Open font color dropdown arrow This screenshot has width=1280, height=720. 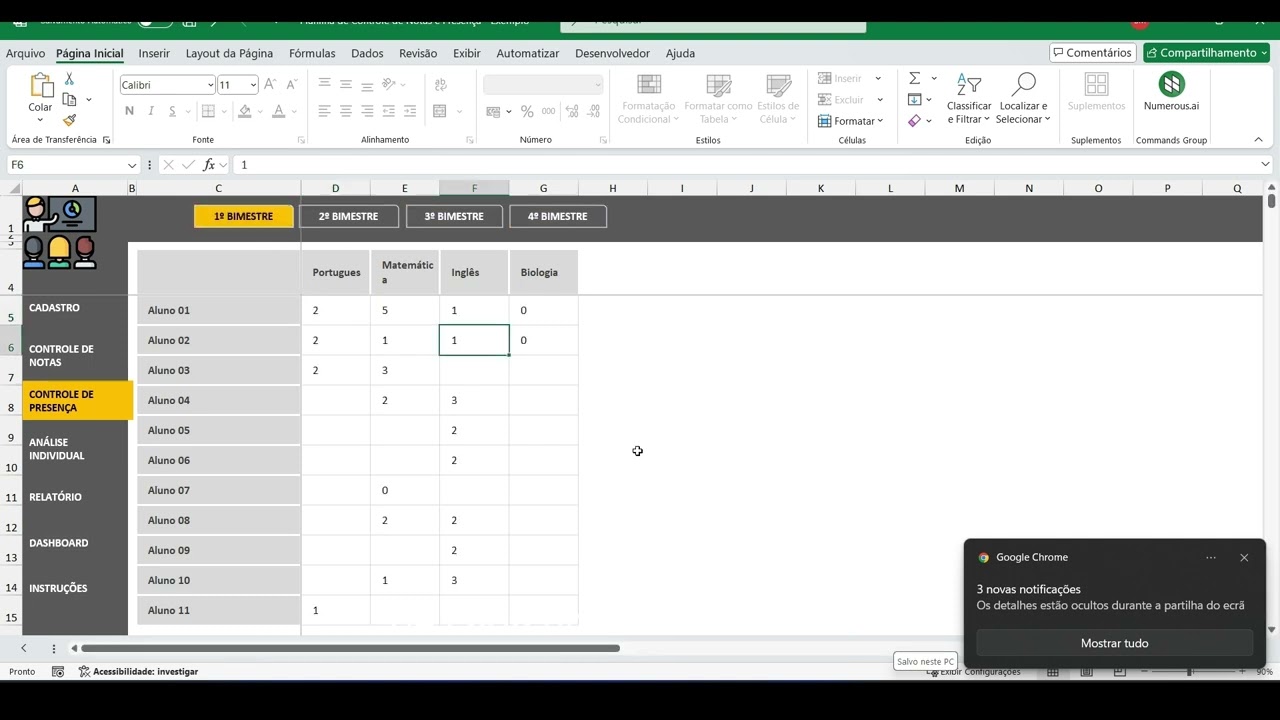(x=293, y=111)
